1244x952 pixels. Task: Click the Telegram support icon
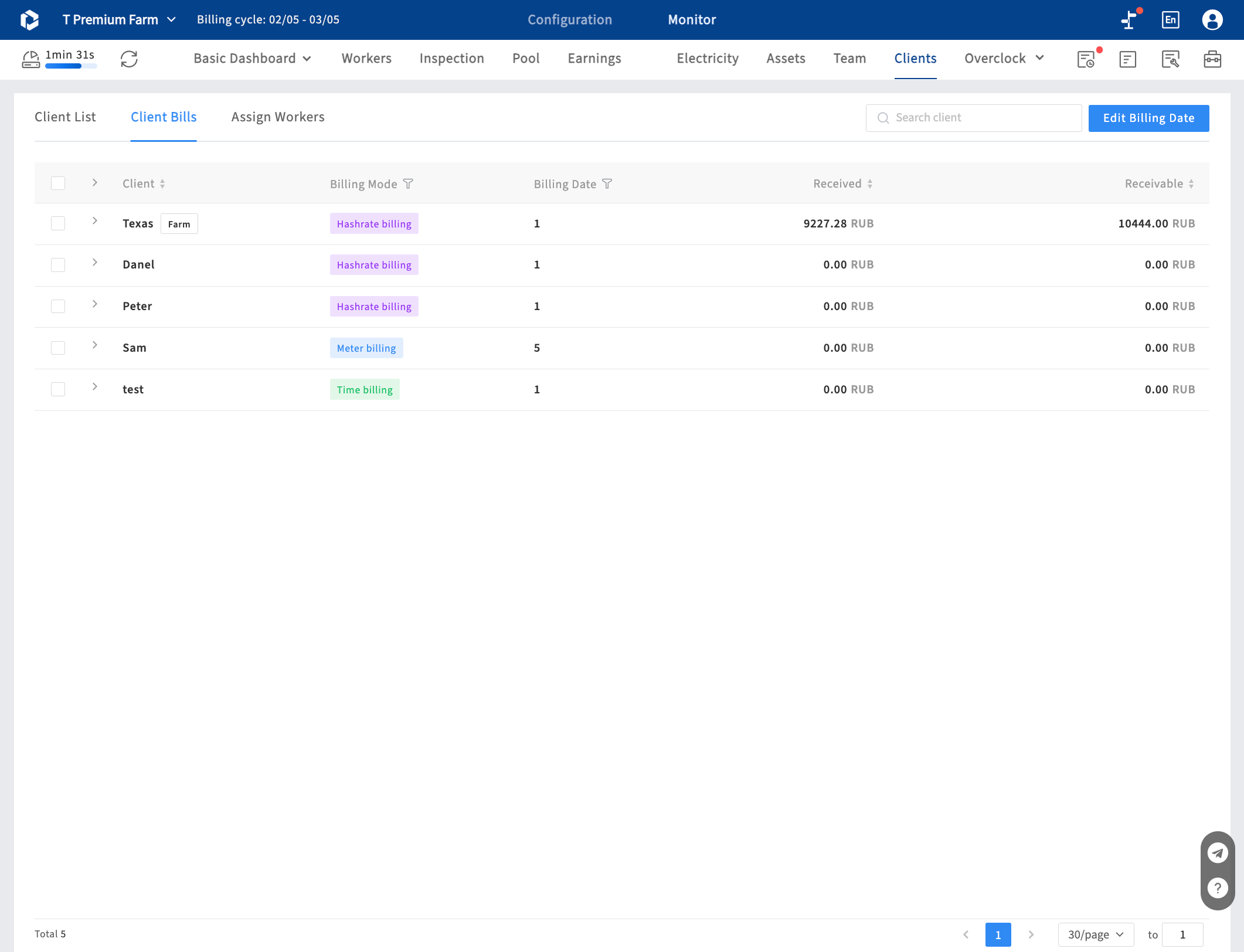click(1218, 853)
